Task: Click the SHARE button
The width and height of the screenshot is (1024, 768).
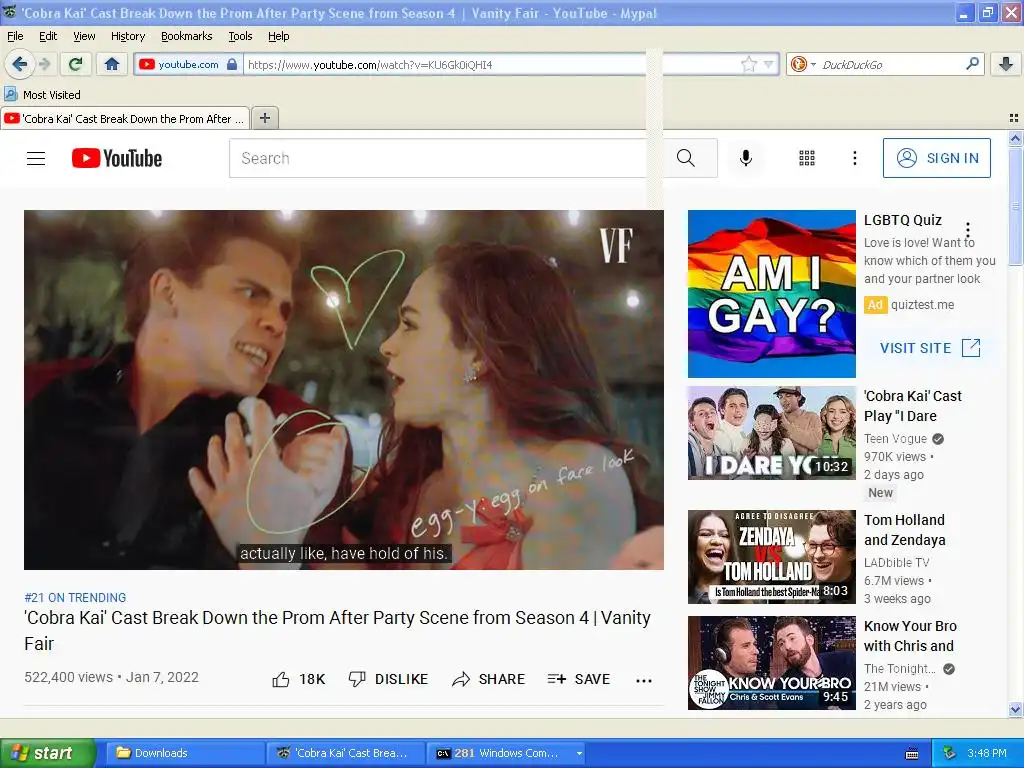Action: [488, 679]
